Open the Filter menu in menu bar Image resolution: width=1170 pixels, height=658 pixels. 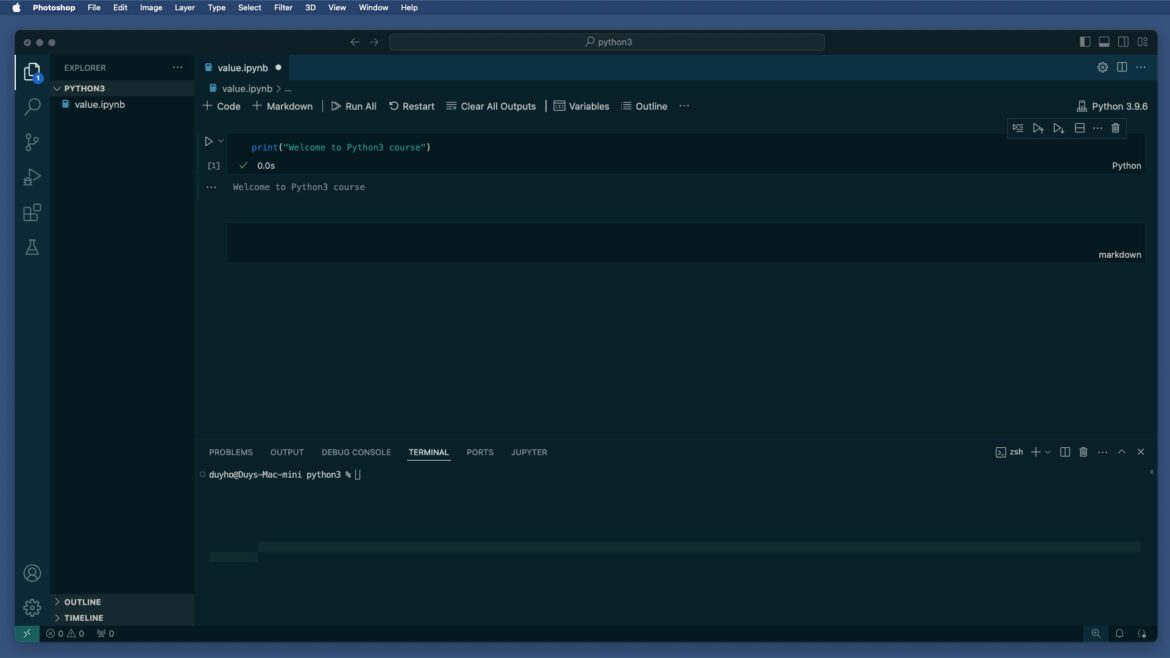pyautogui.click(x=283, y=7)
